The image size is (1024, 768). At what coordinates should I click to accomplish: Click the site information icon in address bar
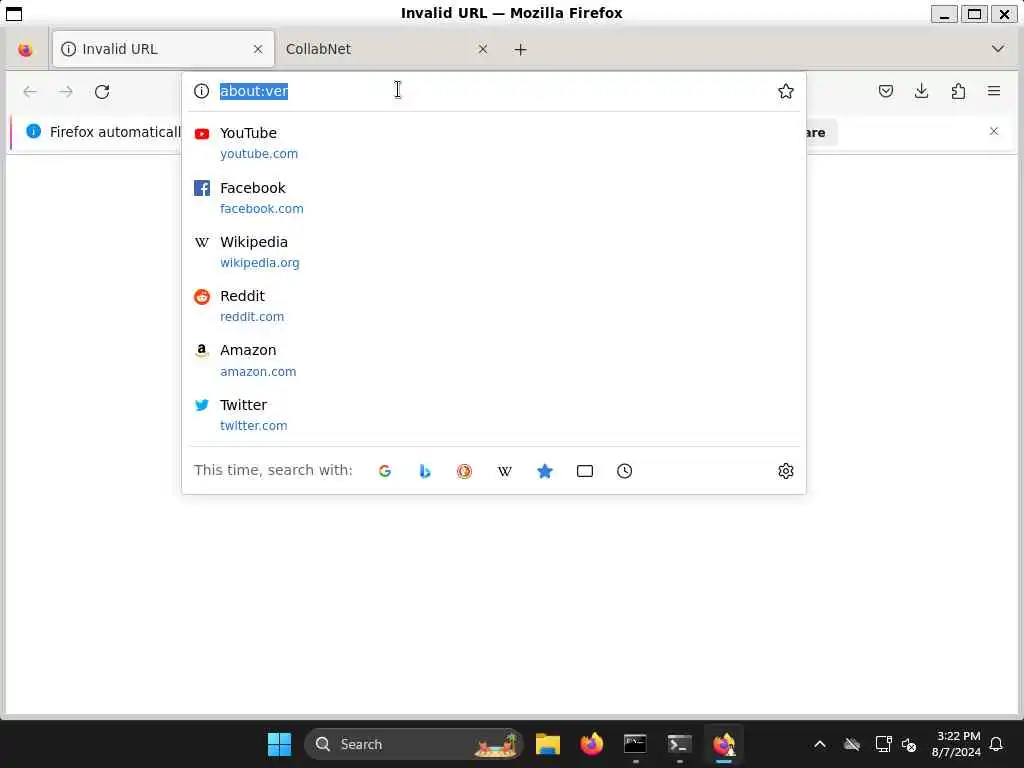pyautogui.click(x=202, y=91)
